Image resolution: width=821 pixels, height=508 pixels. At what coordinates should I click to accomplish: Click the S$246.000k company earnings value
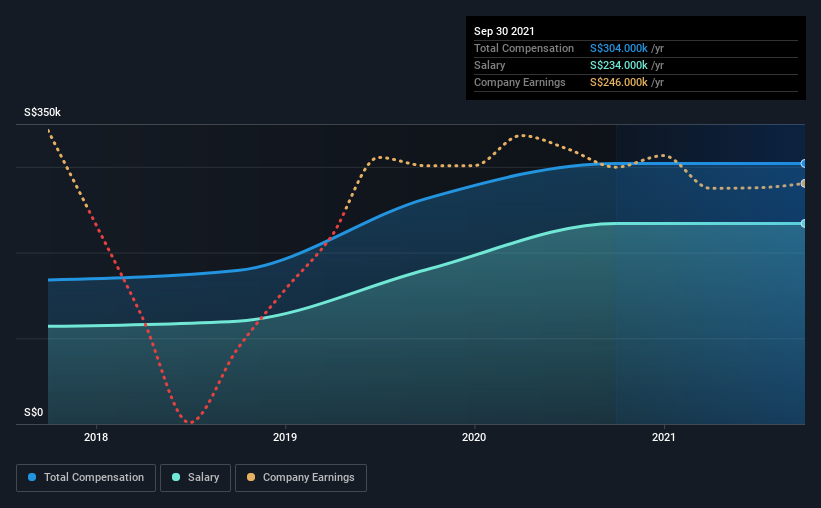tap(618, 82)
